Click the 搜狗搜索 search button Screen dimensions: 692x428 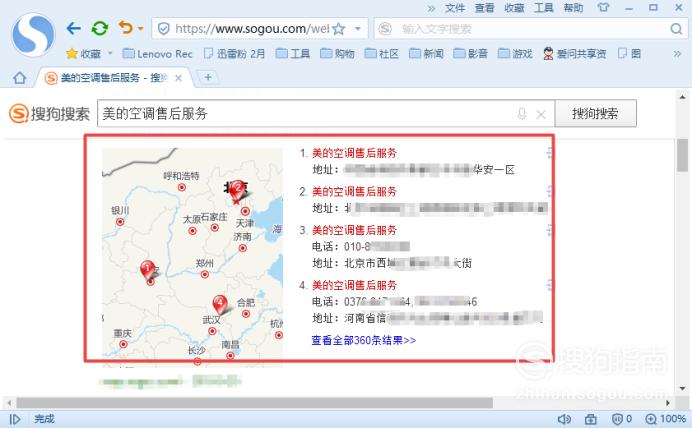point(595,113)
